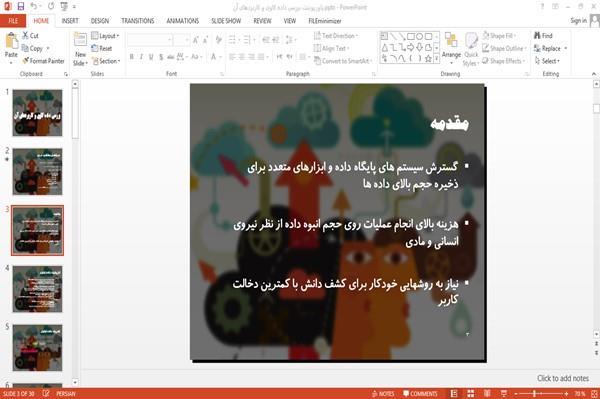Open the FILE tab

click(x=13, y=21)
